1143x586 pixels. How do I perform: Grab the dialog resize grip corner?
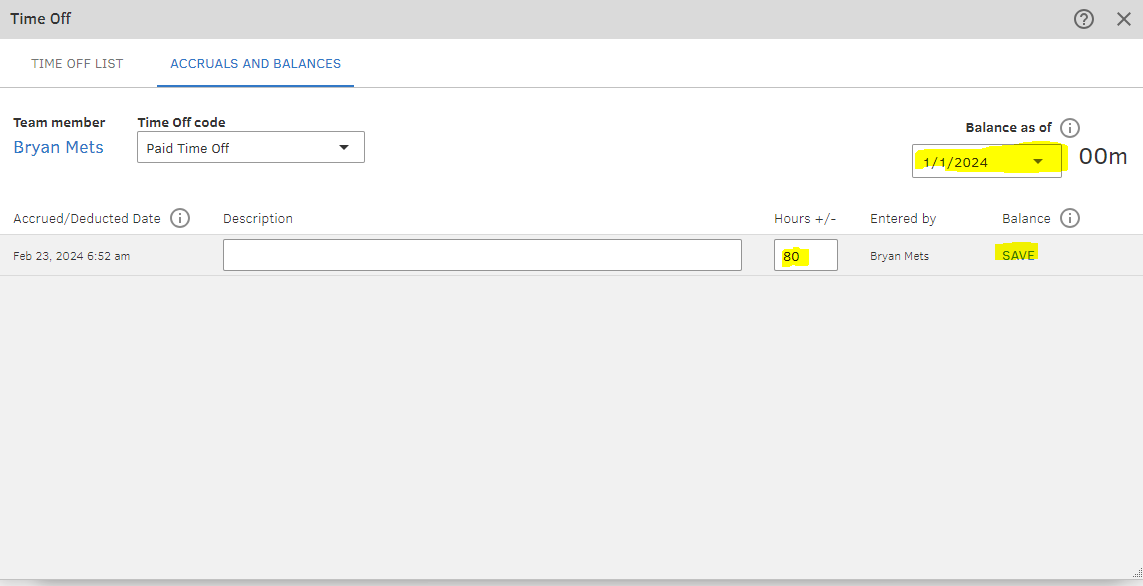1135,574
